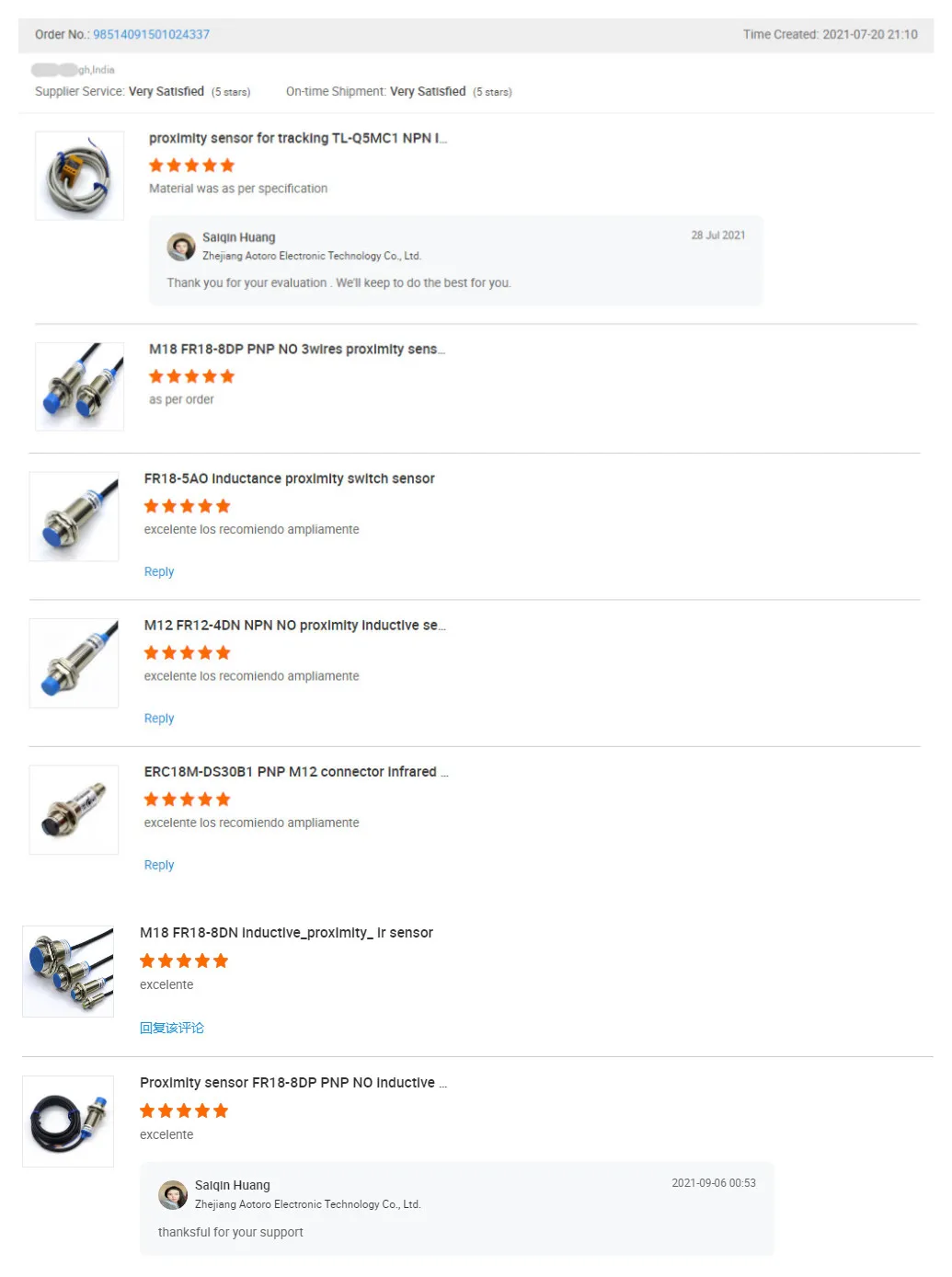Open the FR18-5AO inductance proximity switch title

[290, 479]
